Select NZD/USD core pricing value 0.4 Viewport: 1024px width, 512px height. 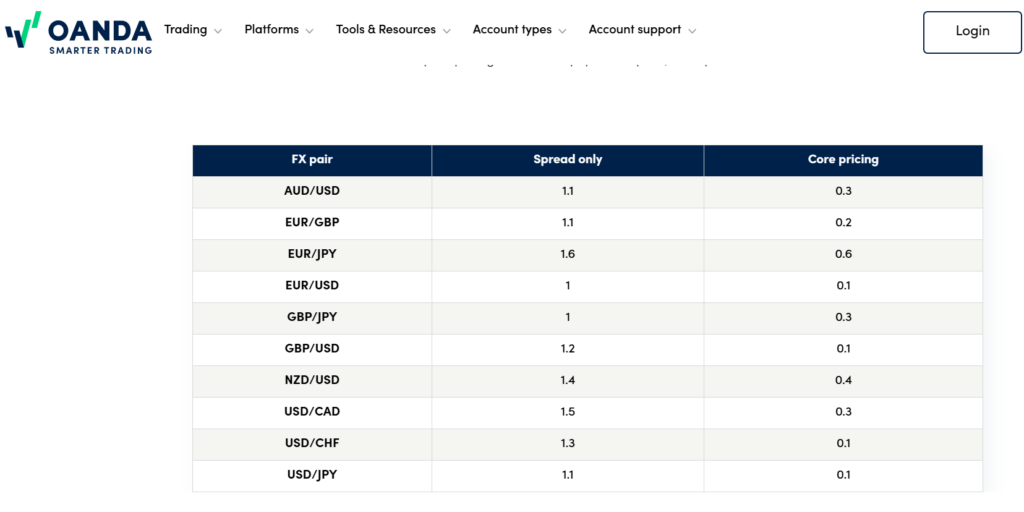point(843,381)
